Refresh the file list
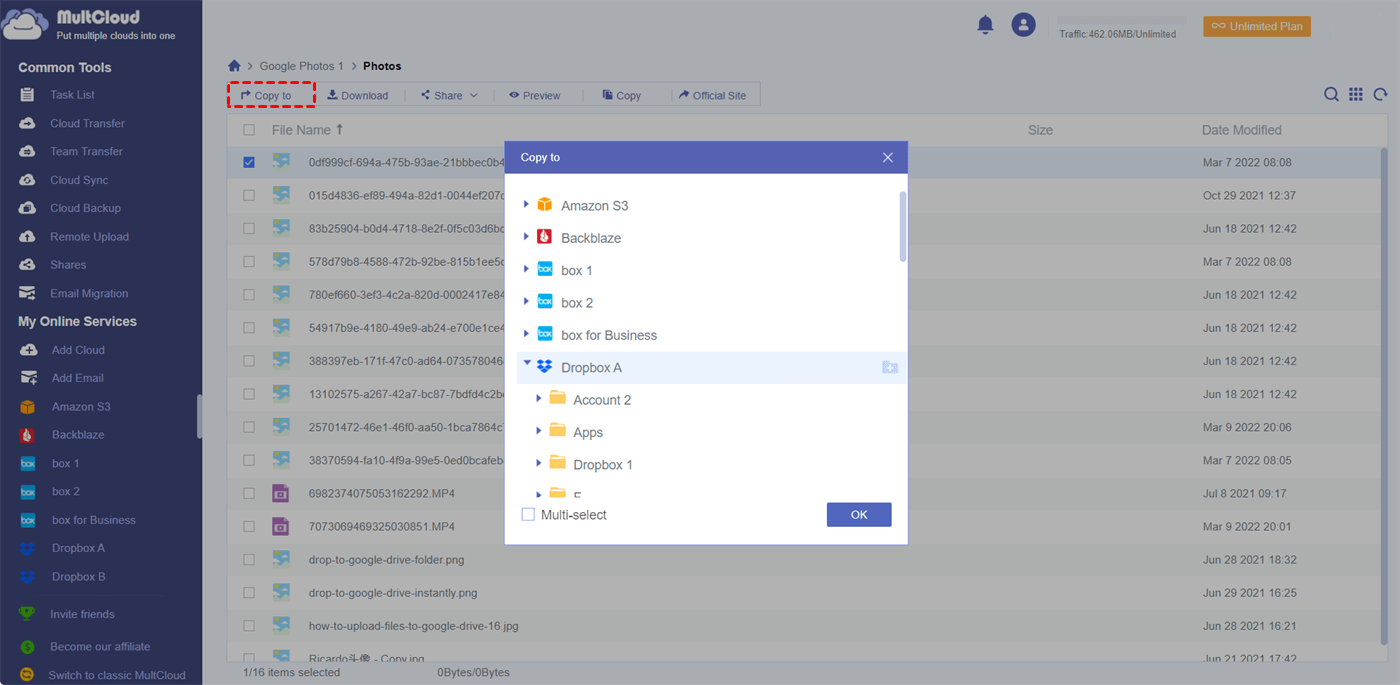The height and width of the screenshot is (685, 1400). click(1380, 94)
